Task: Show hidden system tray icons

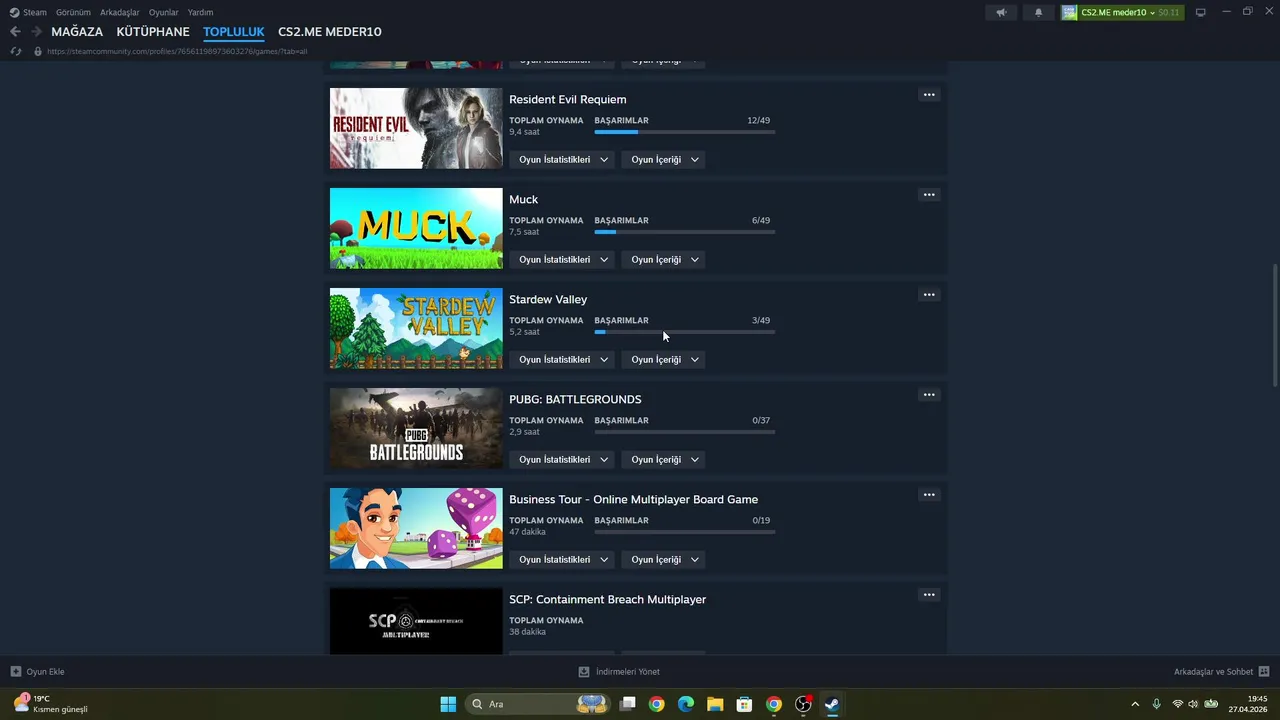Action: [1135, 704]
